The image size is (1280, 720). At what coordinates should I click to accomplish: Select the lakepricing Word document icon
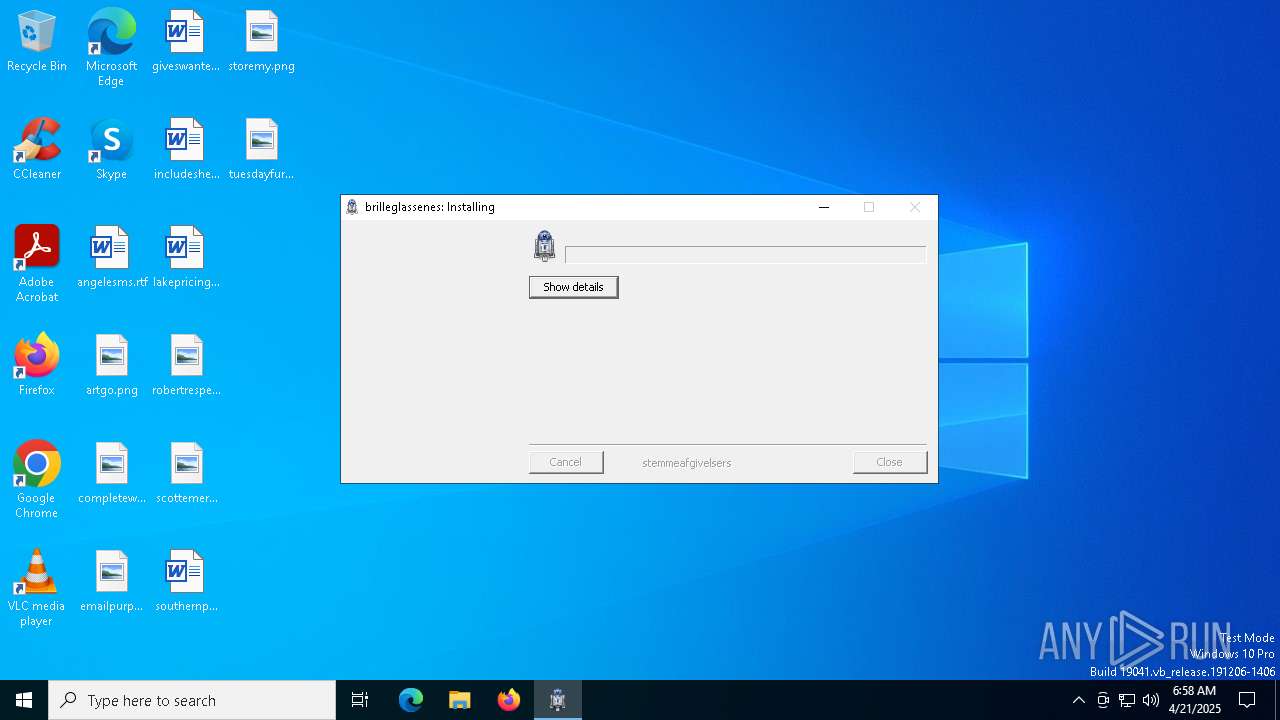(x=186, y=258)
